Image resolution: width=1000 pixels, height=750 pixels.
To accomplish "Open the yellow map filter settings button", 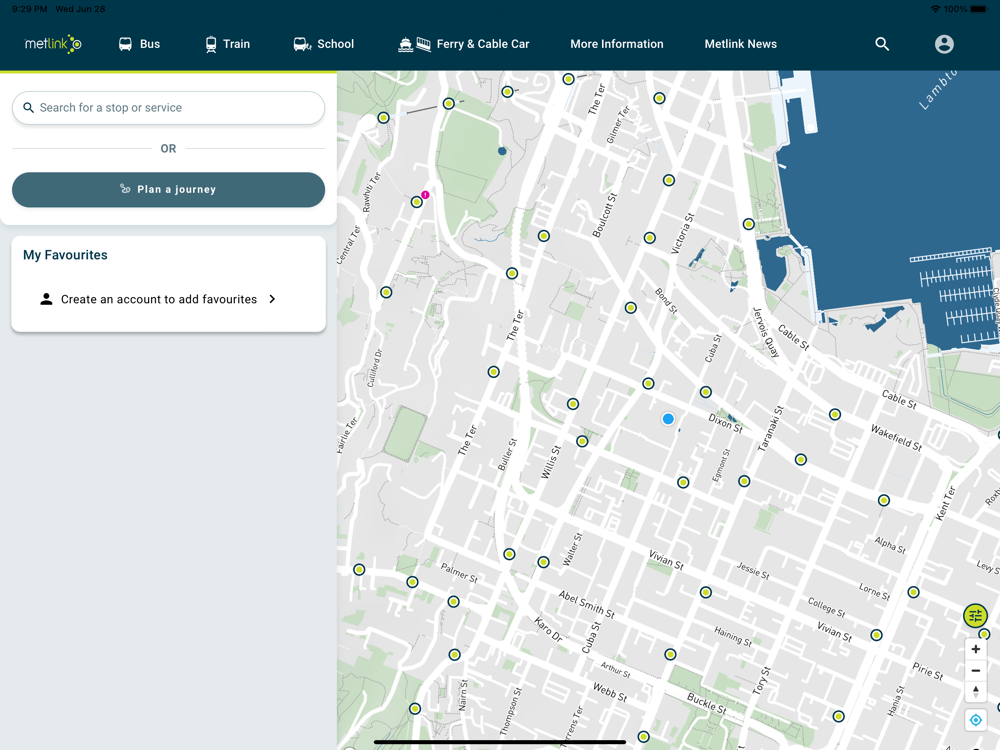I will click(x=975, y=616).
